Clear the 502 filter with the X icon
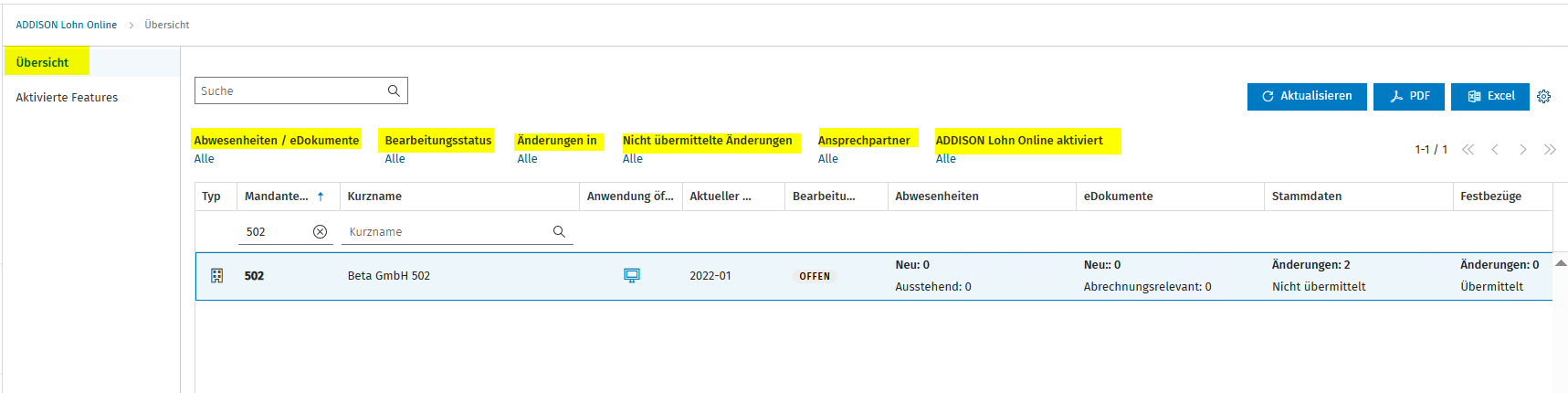1568x393 pixels. [x=320, y=232]
